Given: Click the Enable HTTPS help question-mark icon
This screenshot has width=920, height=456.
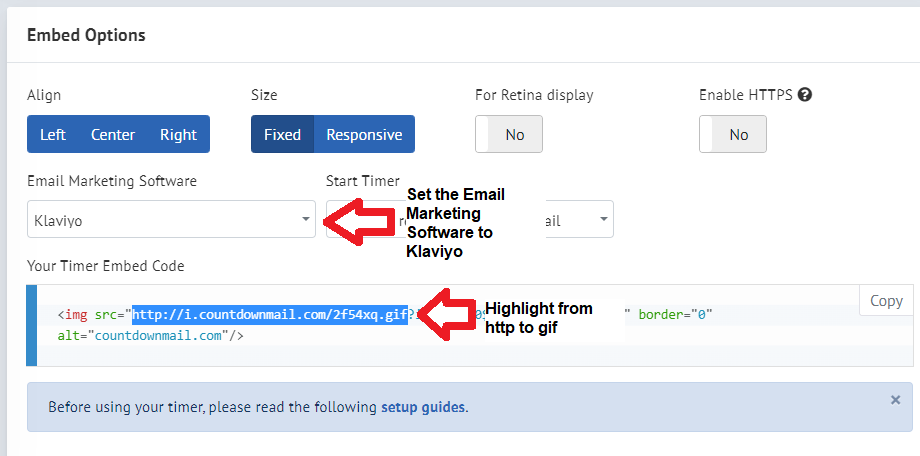Looking at the screenshot, I should coord(805,94).
